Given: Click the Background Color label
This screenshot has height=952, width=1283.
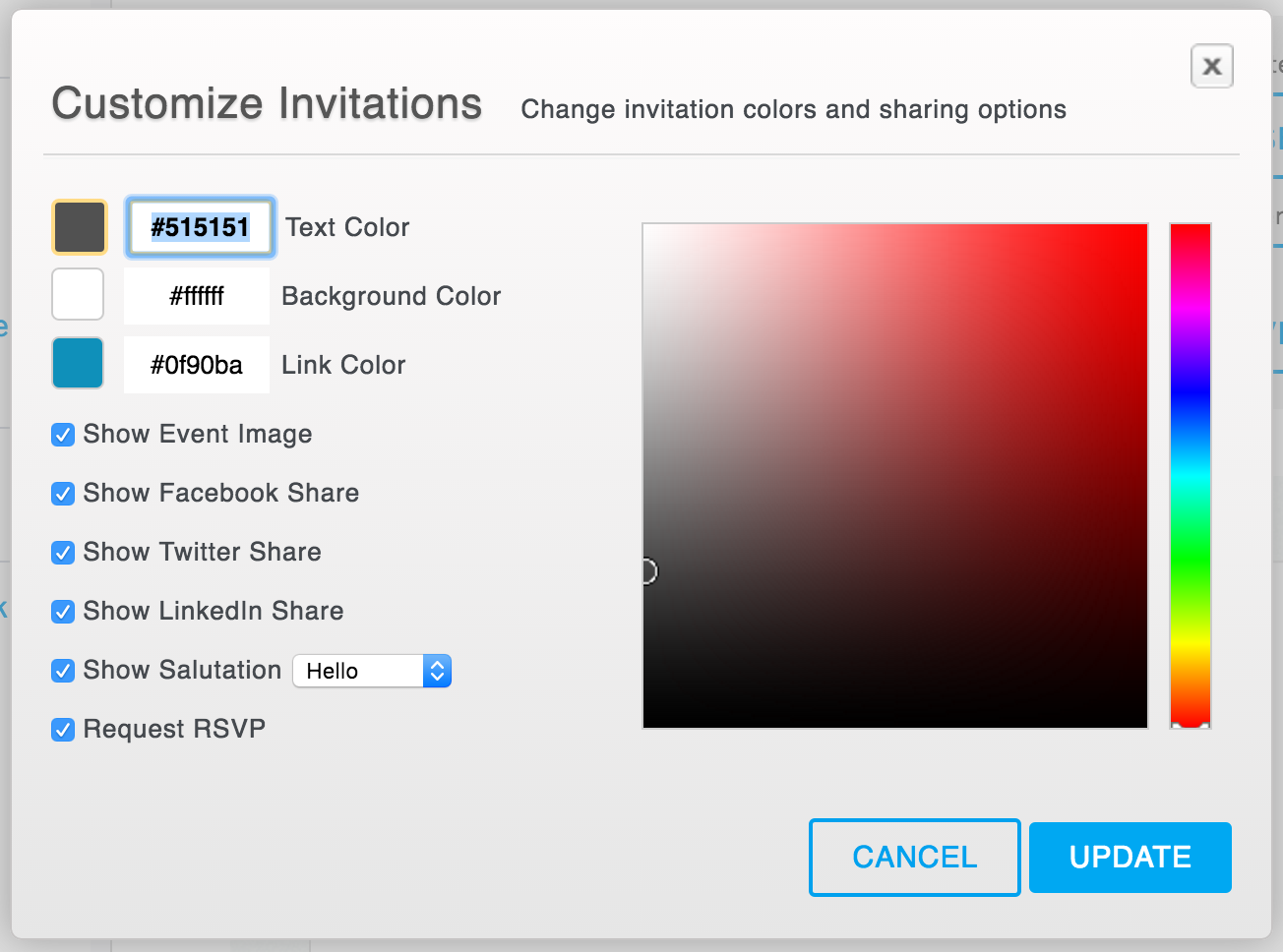Looking at the screenshot, I should point(392,296).
